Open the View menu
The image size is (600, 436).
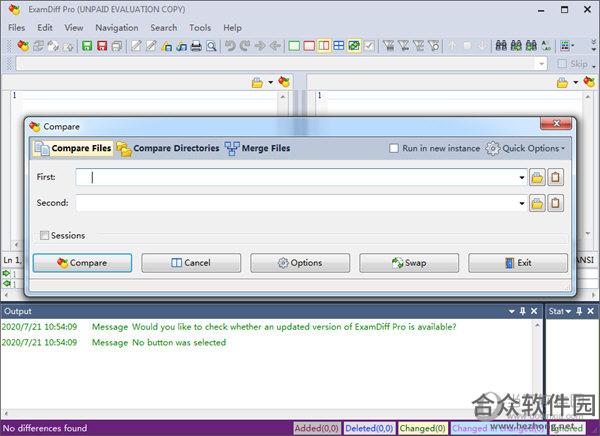(x=74, y=28)
